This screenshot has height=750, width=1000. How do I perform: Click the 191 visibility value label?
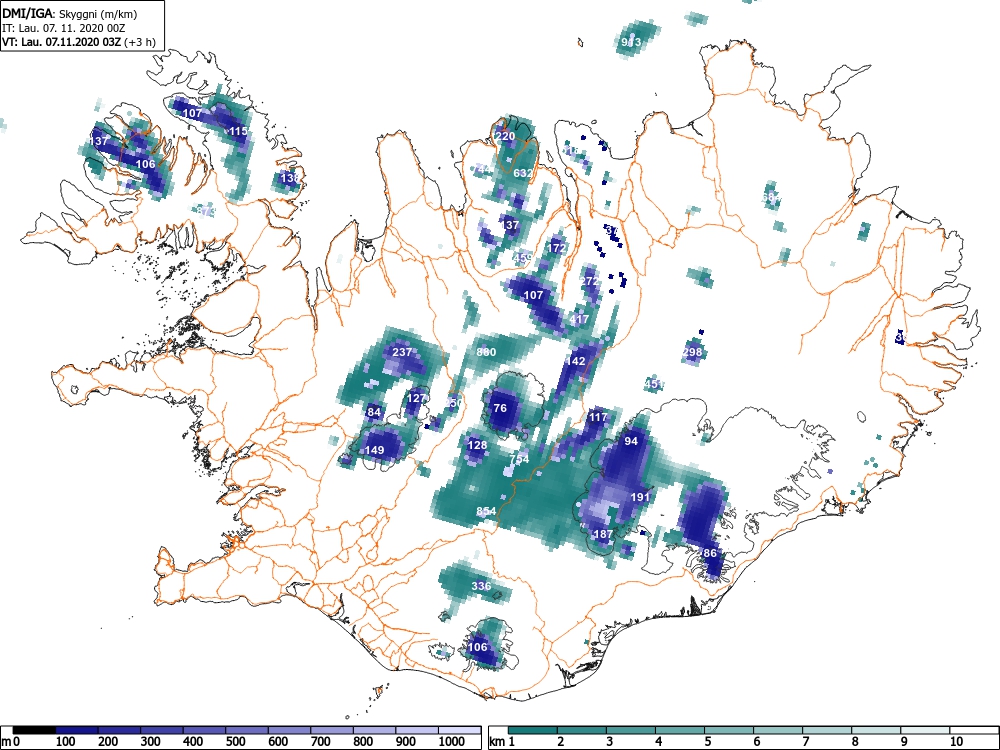tap(640, 497)
